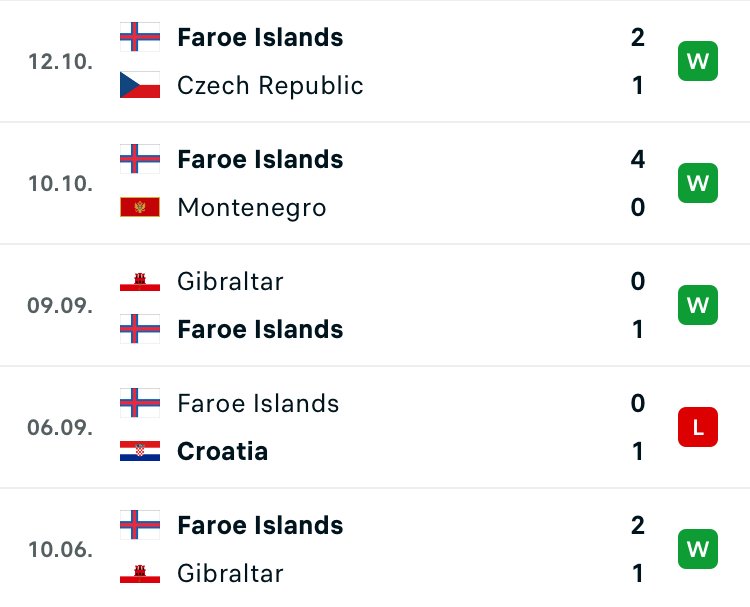Select Faroe Islands name in 10.06. match

(x=260, y=525)
